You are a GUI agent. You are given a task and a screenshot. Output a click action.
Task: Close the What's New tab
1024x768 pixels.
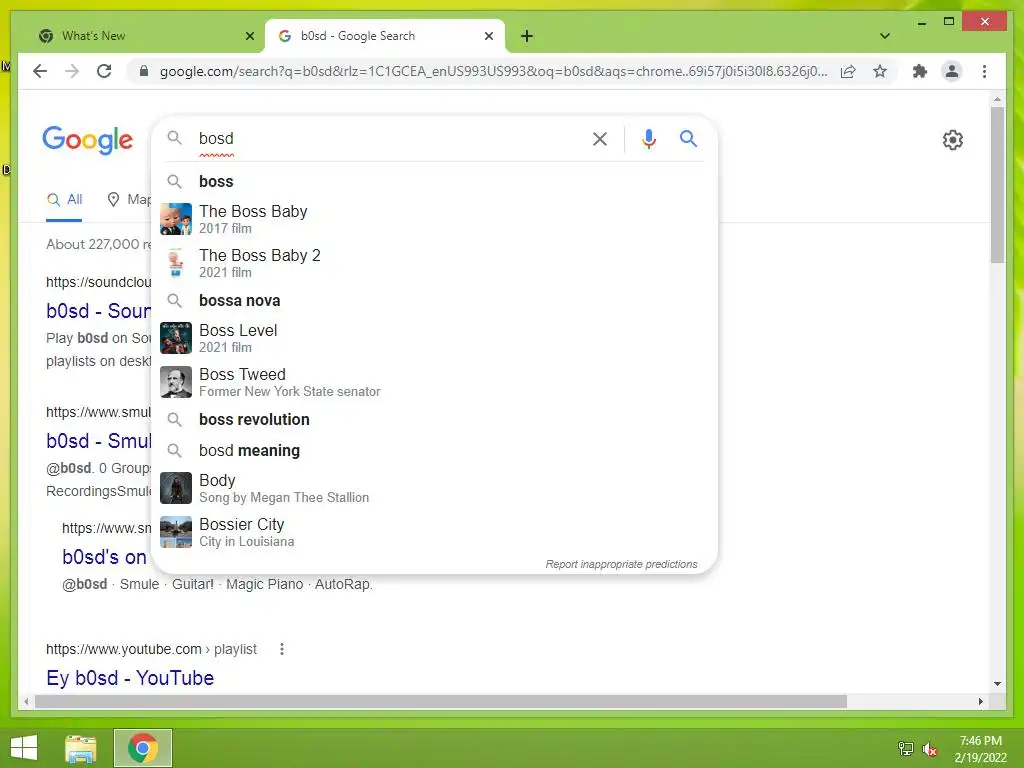249,36
